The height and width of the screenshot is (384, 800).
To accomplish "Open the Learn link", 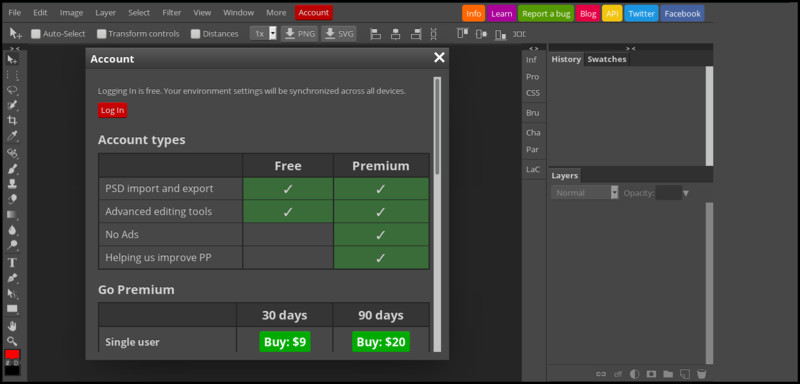I will pos(501,14).
